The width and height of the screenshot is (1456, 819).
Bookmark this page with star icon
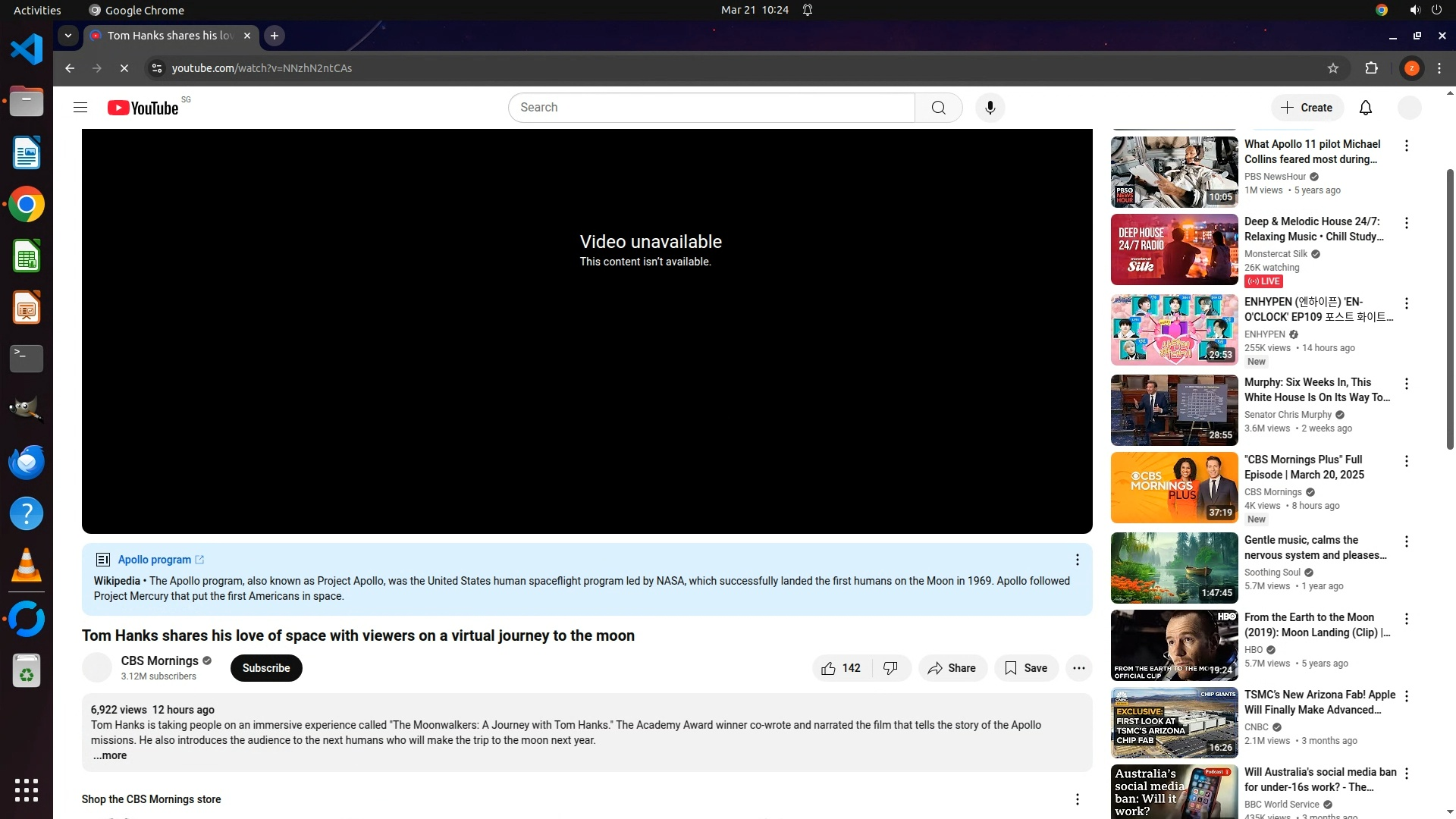pos(1332,68)
